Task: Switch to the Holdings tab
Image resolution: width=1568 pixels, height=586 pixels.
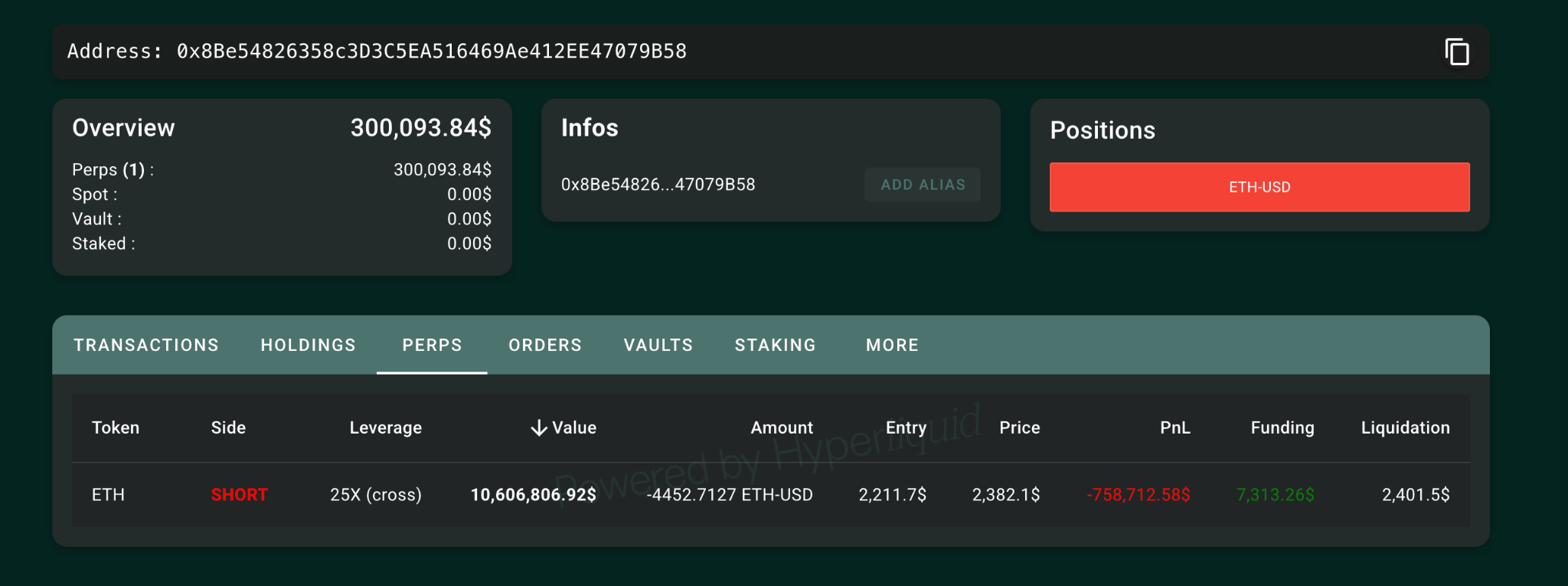Action: [308, 345]
